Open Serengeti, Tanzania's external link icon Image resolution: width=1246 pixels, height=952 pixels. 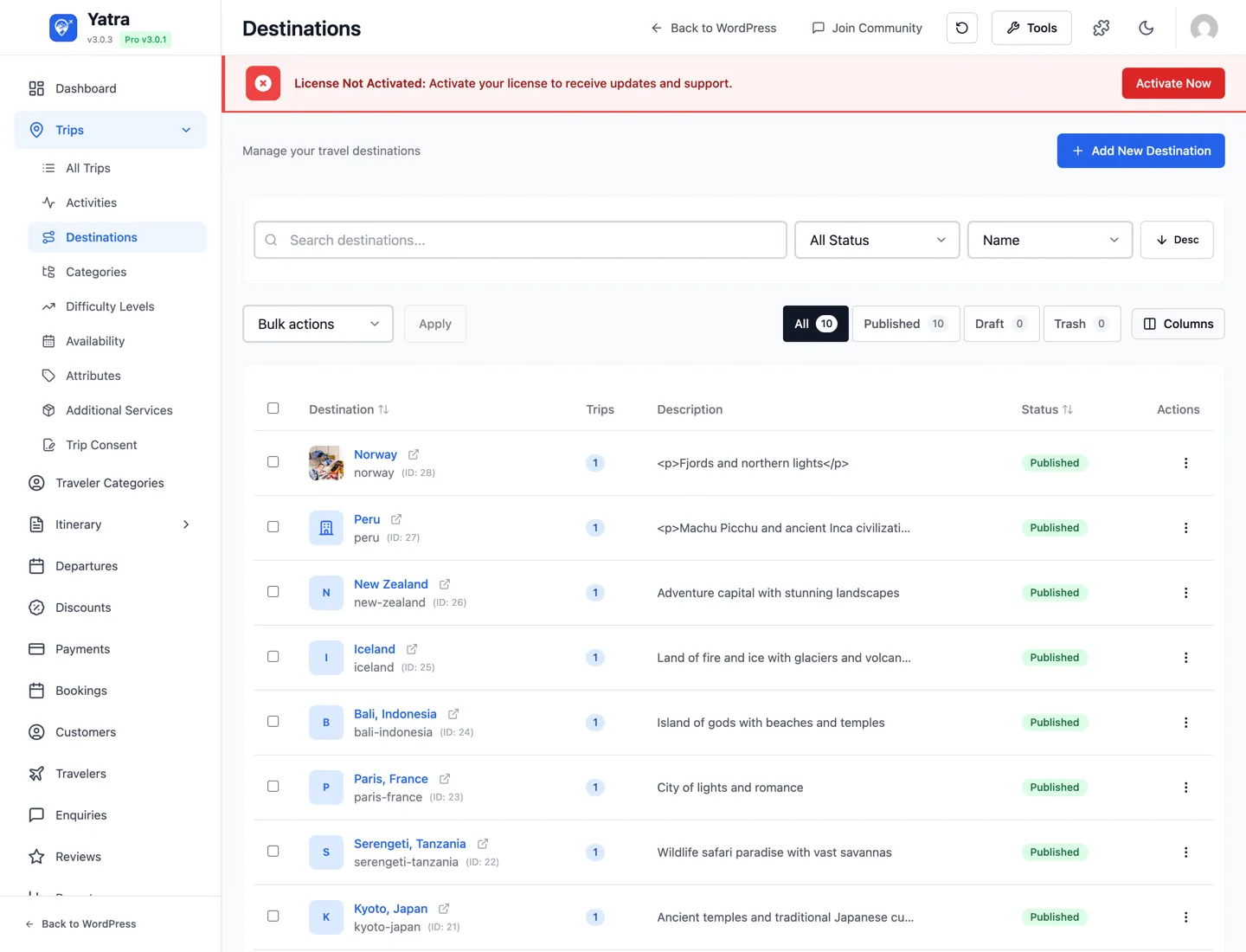click(x=483, y=844)
